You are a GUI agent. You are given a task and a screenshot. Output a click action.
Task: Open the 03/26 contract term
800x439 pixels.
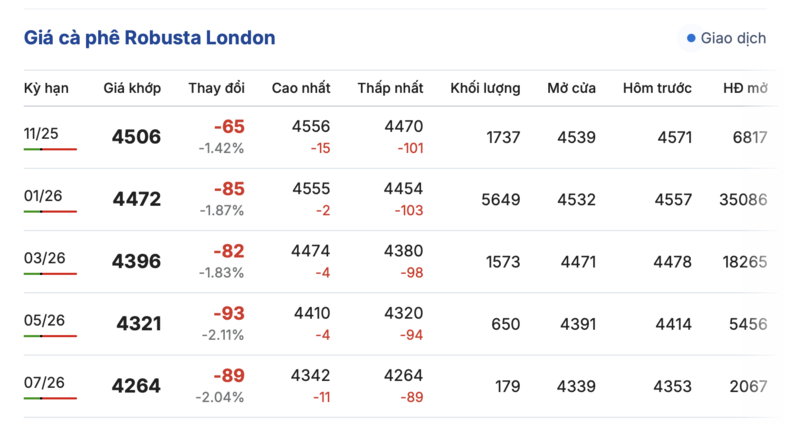(43, 258)
